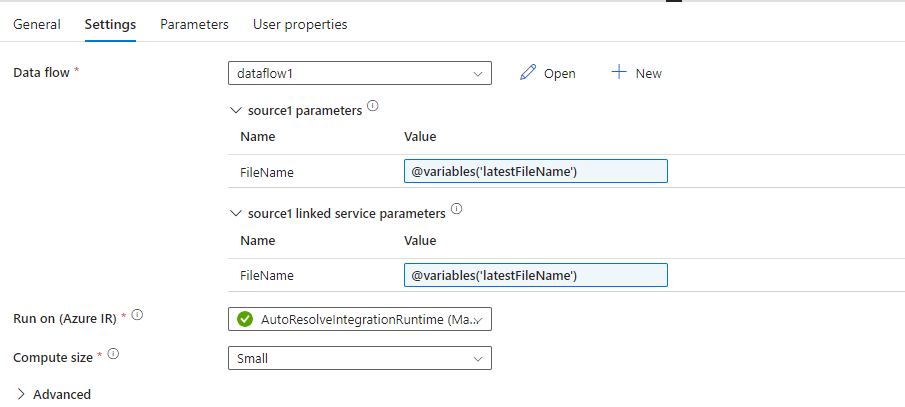Switch to the General tab
905x407 pixels.
[x=37, y=24]
